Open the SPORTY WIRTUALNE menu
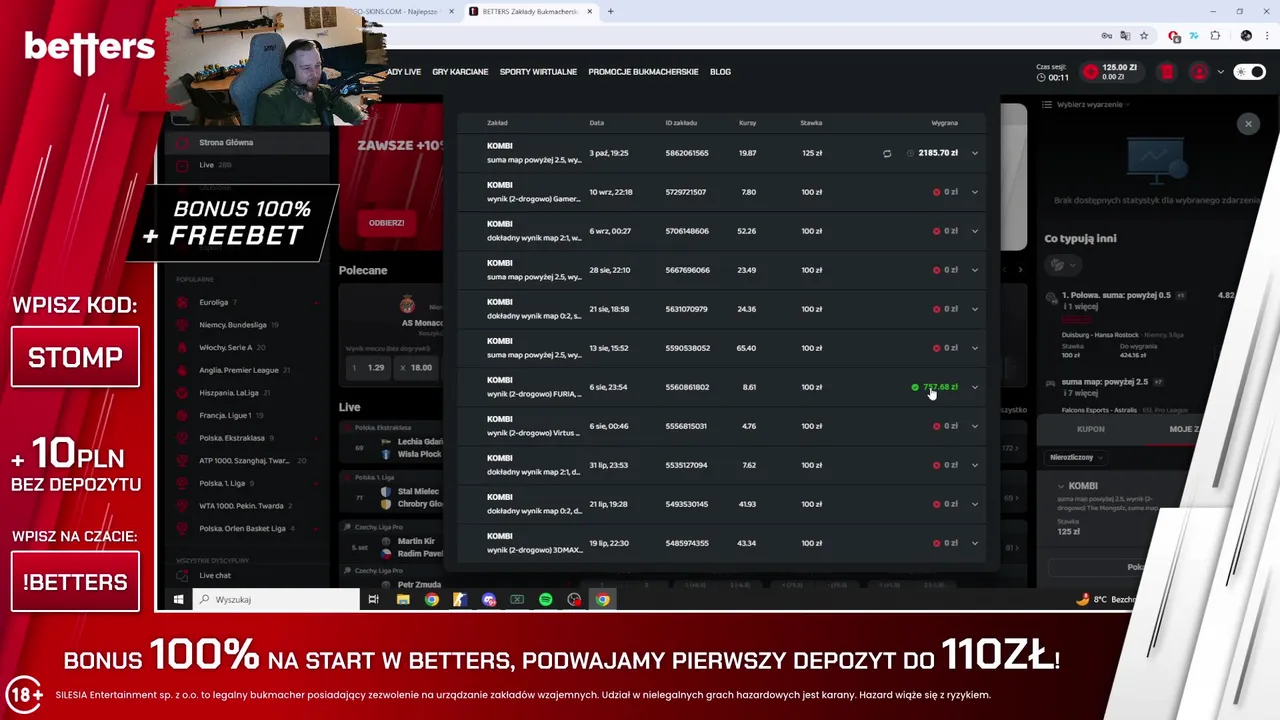 pos(538,72)
